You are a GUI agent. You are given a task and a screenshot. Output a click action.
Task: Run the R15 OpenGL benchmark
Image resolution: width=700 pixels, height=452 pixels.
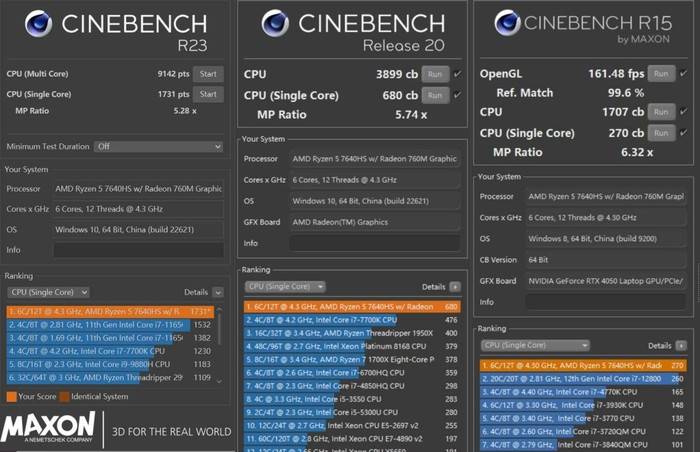coord(660,73)
